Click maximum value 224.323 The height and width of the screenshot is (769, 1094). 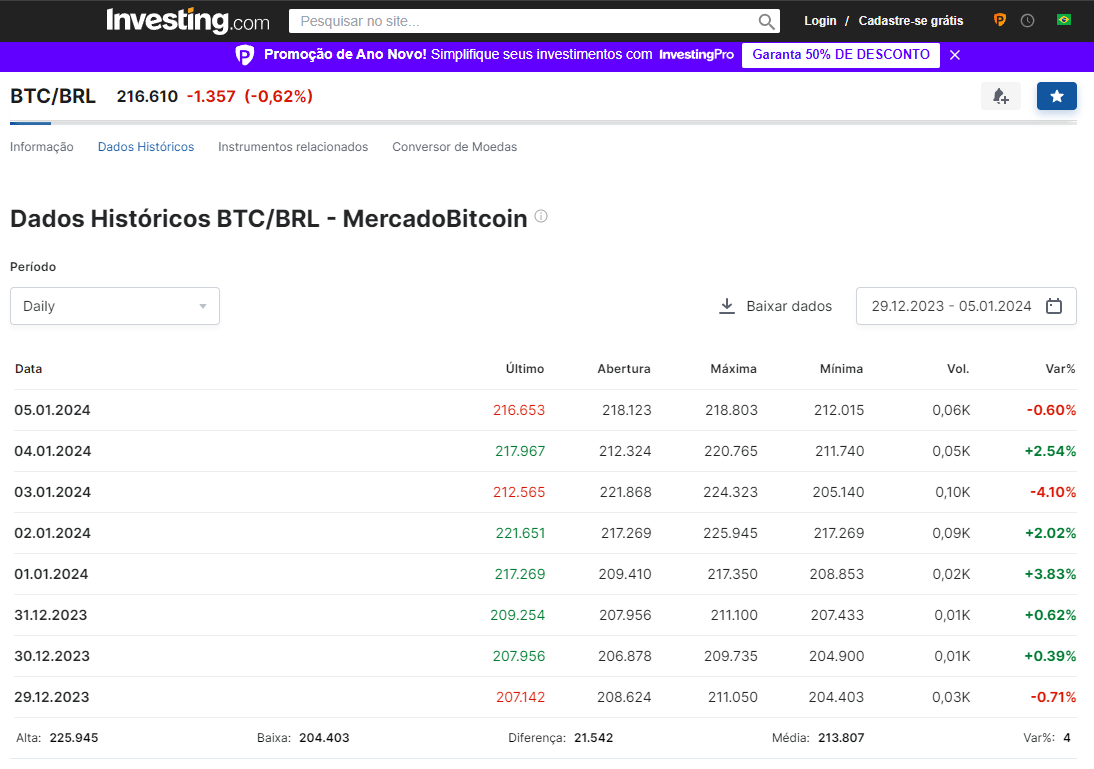click(x=730, y=493)
